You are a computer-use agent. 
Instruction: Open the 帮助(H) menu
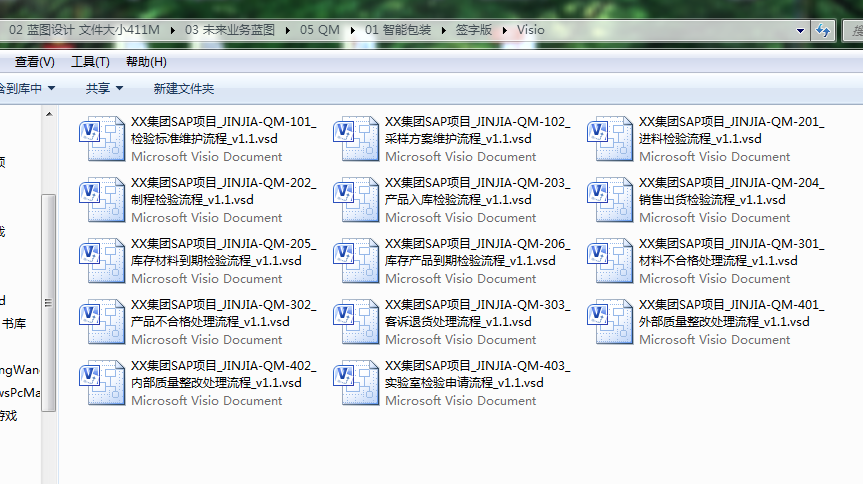(146, 62)
